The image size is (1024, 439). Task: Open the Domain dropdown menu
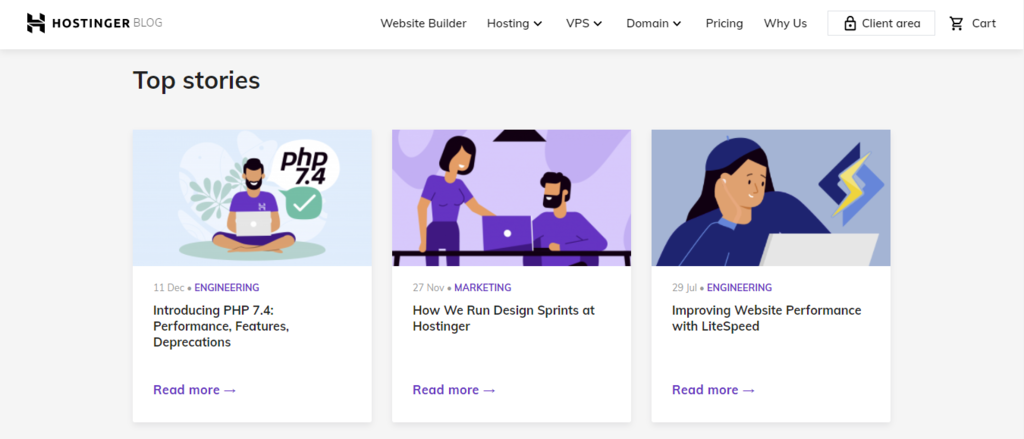654,23
